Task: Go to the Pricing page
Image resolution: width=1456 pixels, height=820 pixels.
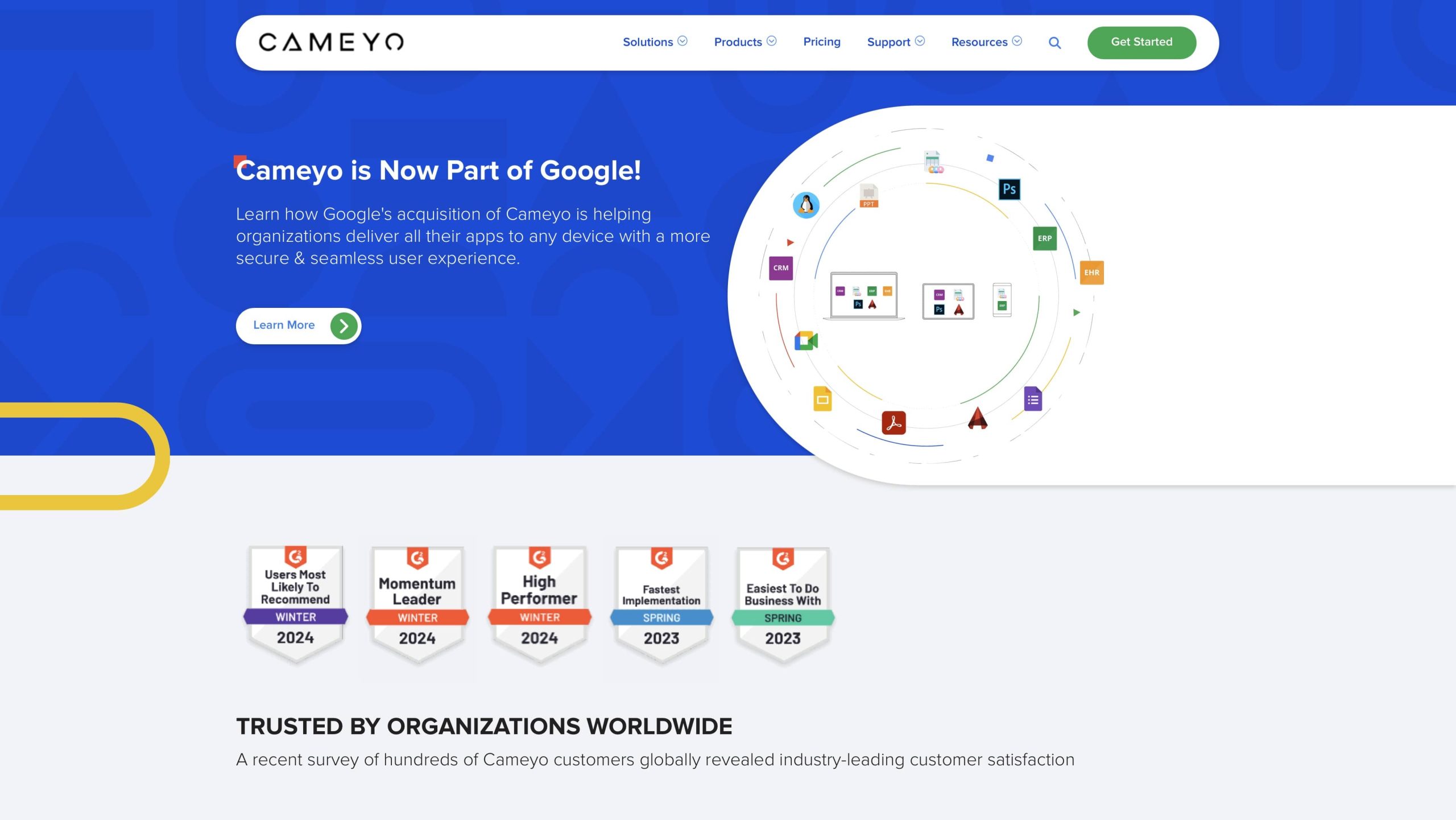Action: click(x=821, y=42)
